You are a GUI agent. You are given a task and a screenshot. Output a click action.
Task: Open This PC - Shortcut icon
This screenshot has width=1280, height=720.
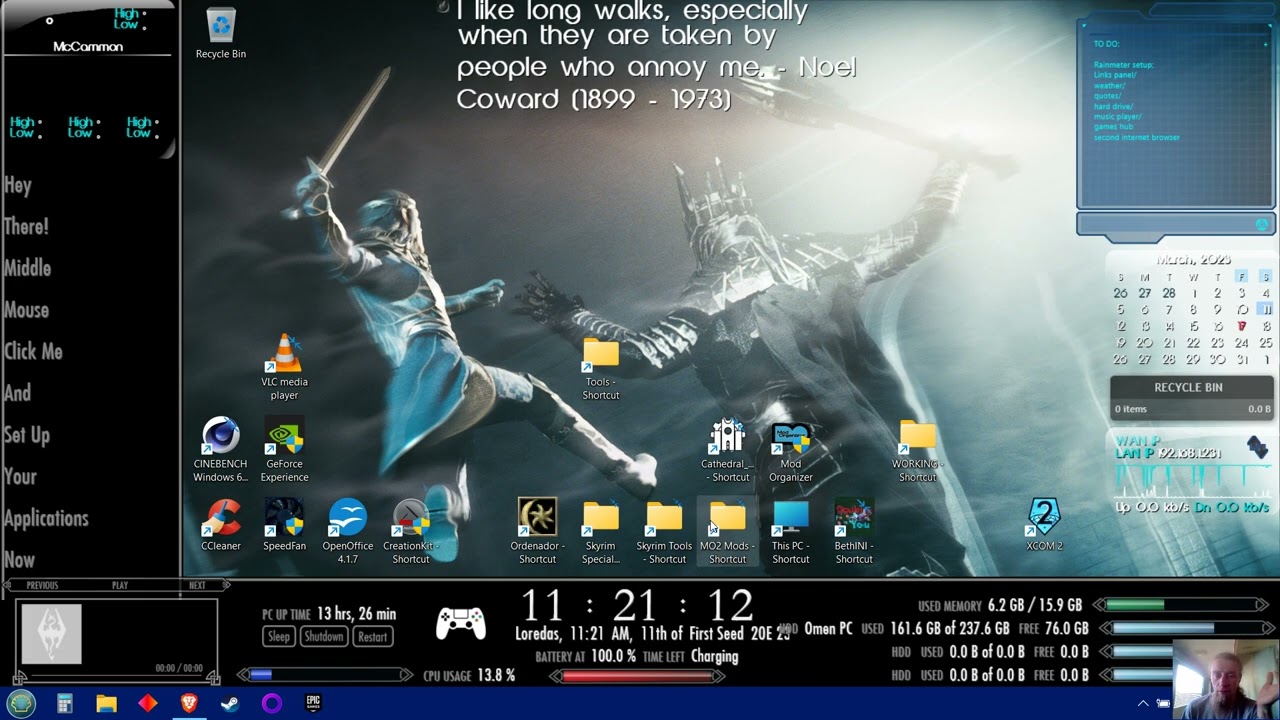tap(790, 532)
